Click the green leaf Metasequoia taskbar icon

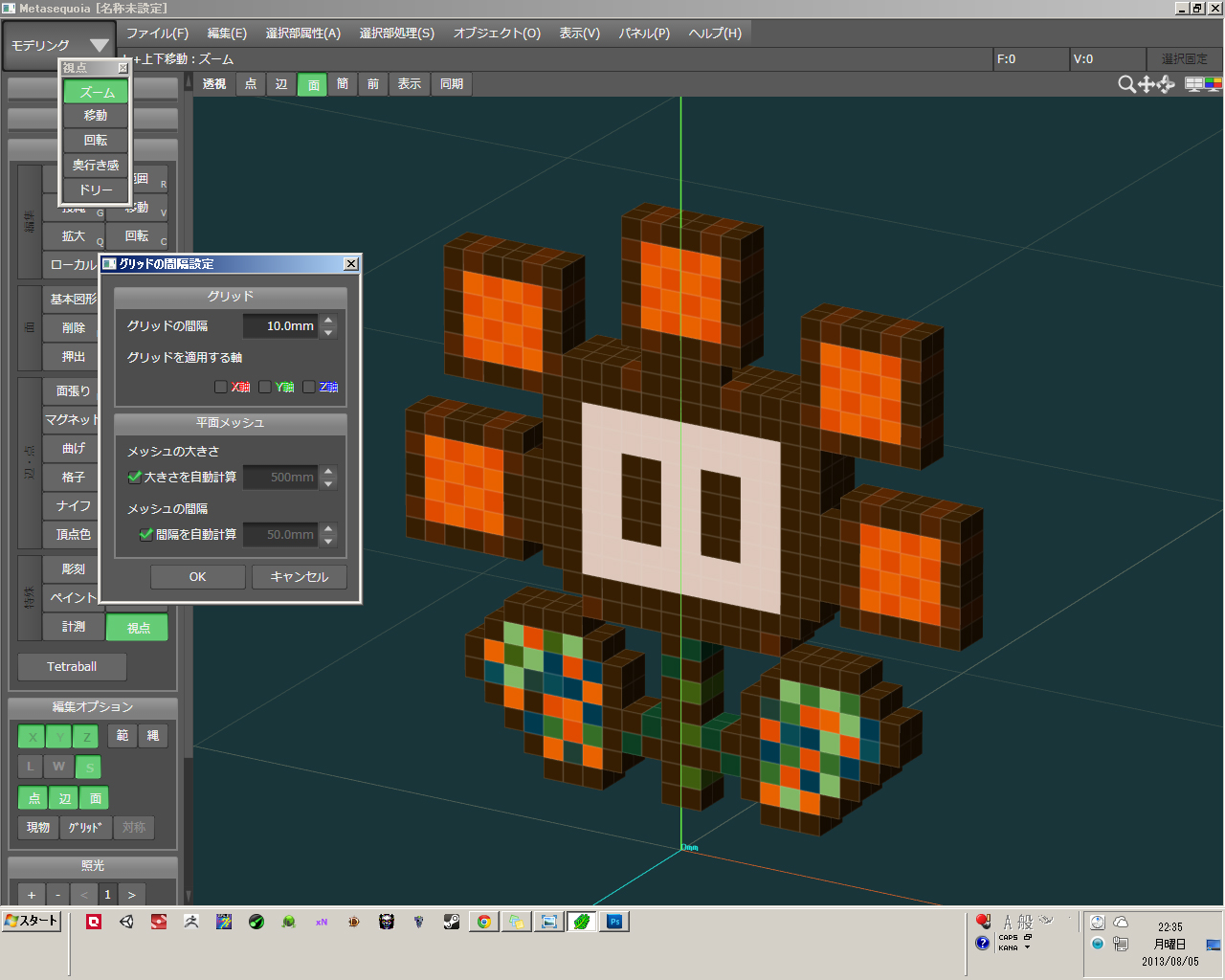pos(582,922)
